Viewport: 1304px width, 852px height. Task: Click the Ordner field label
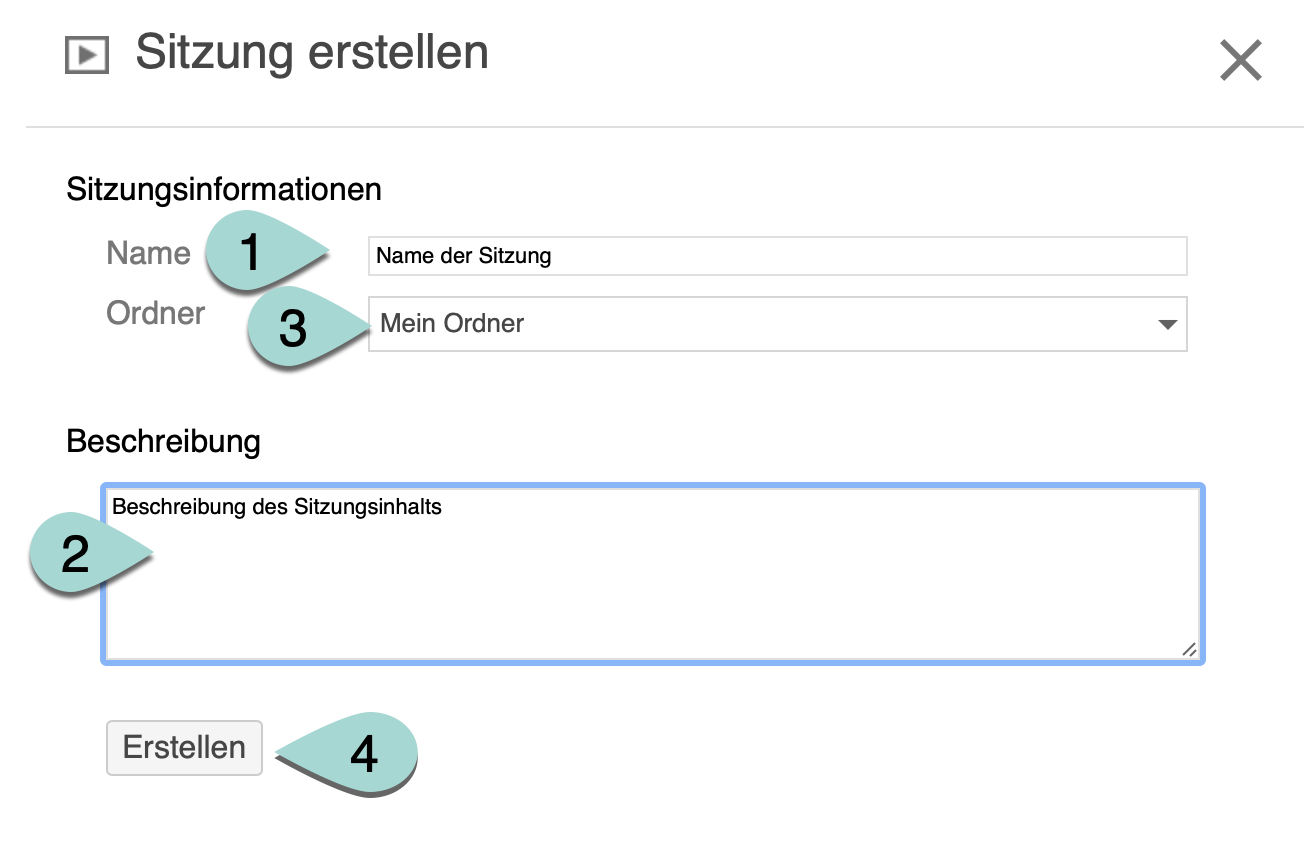click(x=155, y=313)
